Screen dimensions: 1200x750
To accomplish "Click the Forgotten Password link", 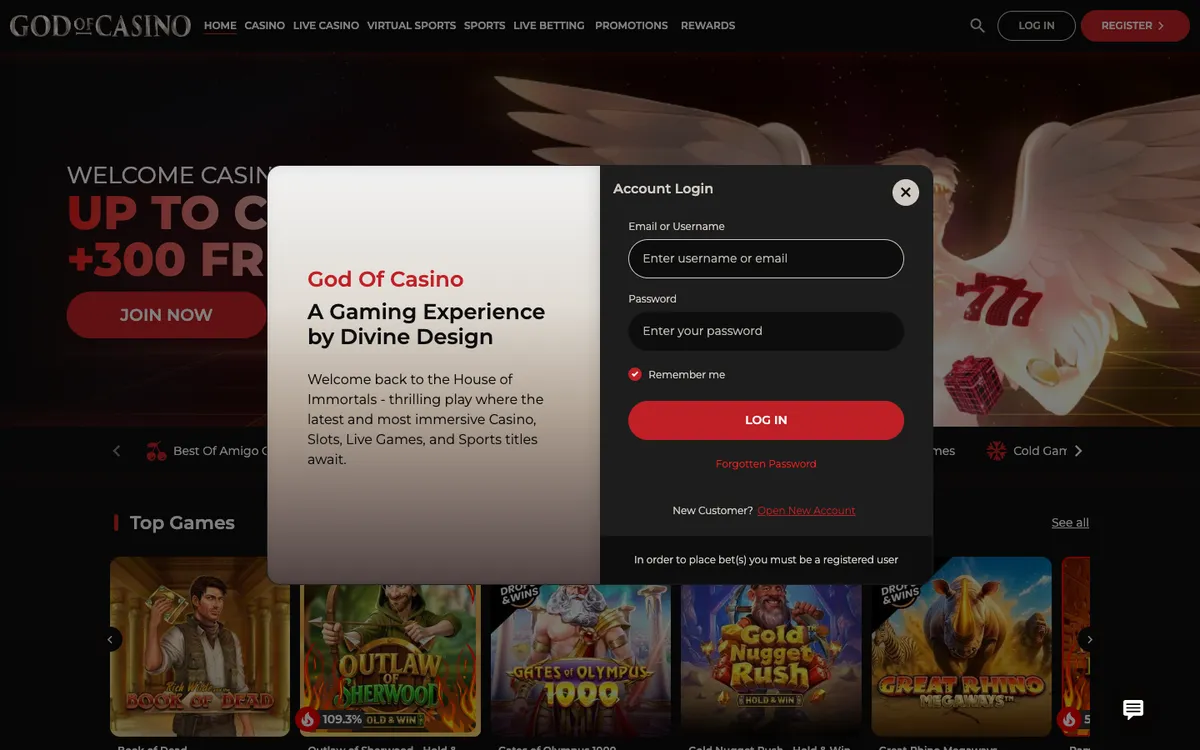I will tap(766, 464).
